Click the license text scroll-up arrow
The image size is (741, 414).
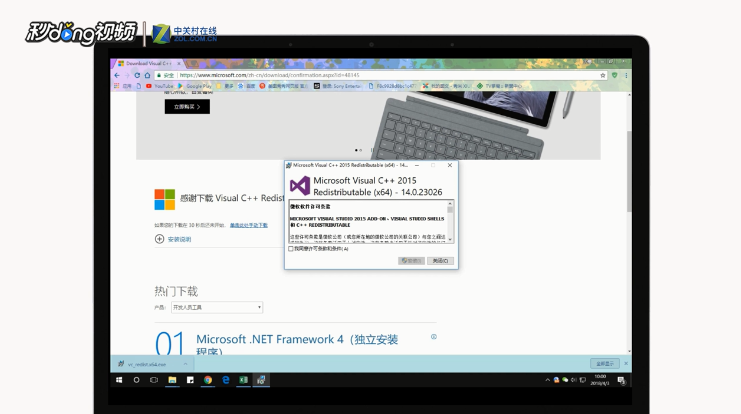[x=450, y=203]
